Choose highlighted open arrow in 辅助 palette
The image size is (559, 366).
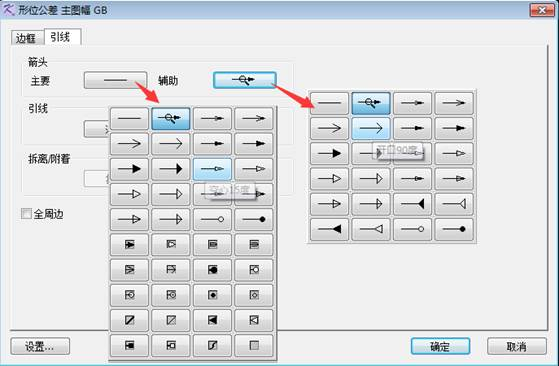pos(371,128)
